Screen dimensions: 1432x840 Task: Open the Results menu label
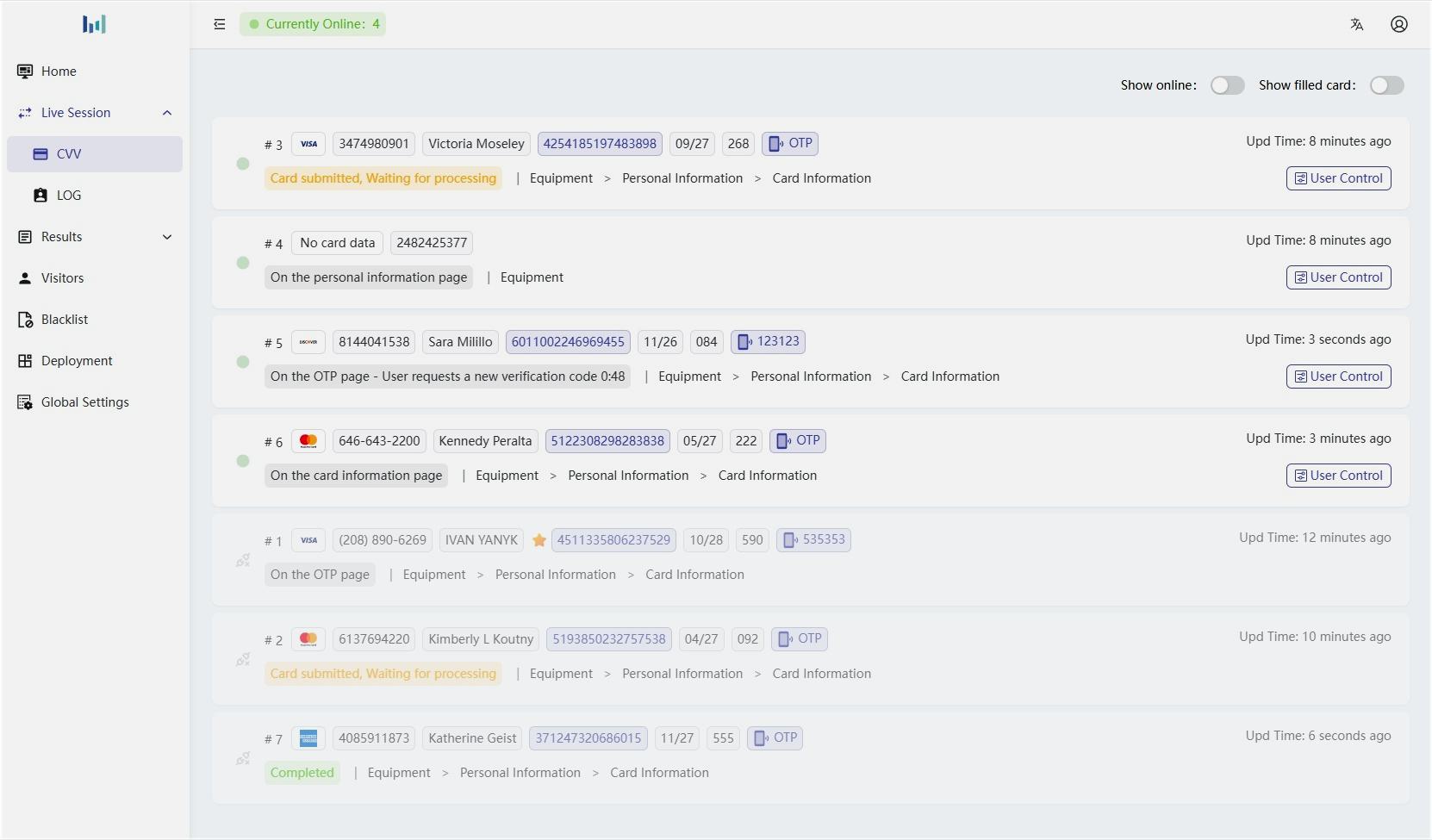[x=62, y=237]
